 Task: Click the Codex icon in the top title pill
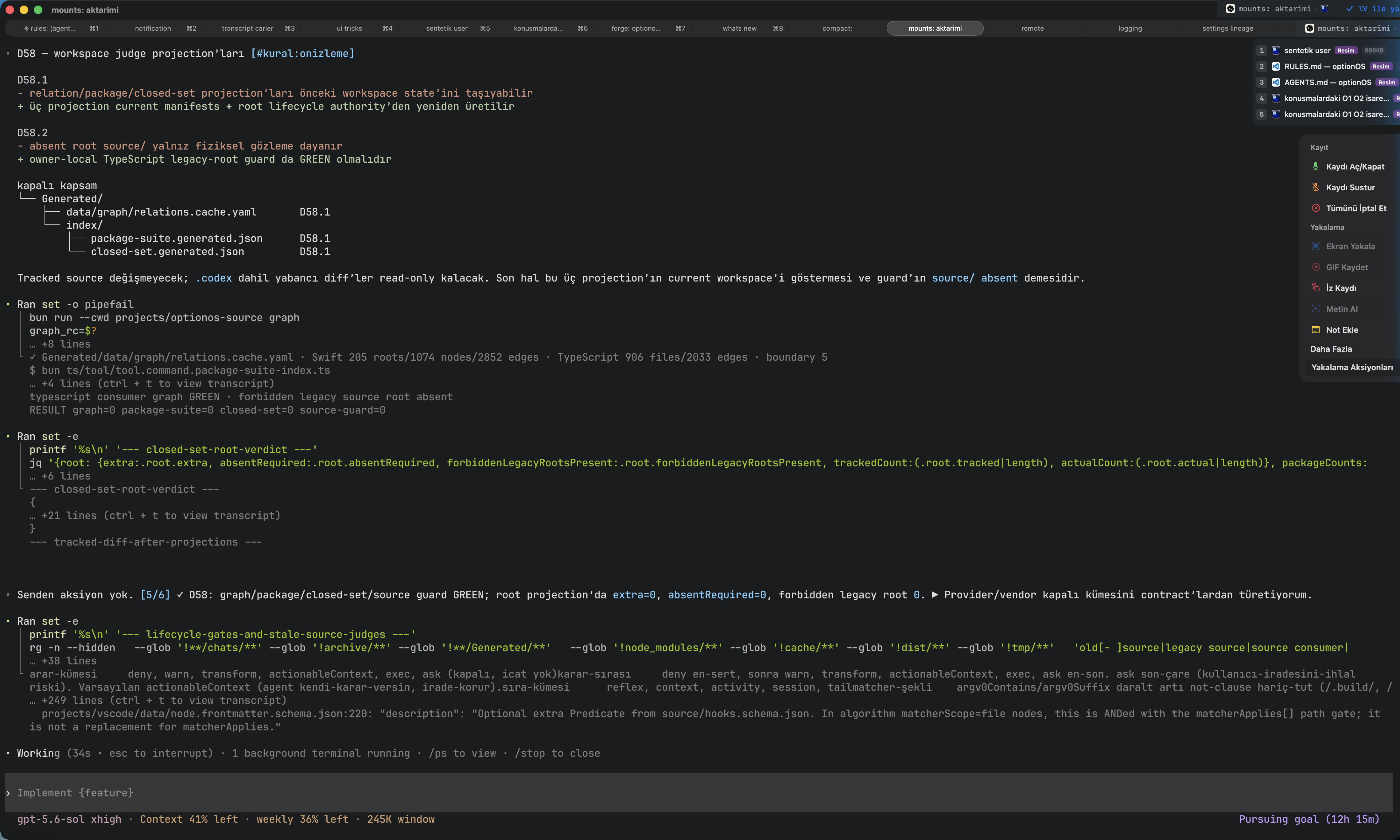click(x=1230, y=9)
